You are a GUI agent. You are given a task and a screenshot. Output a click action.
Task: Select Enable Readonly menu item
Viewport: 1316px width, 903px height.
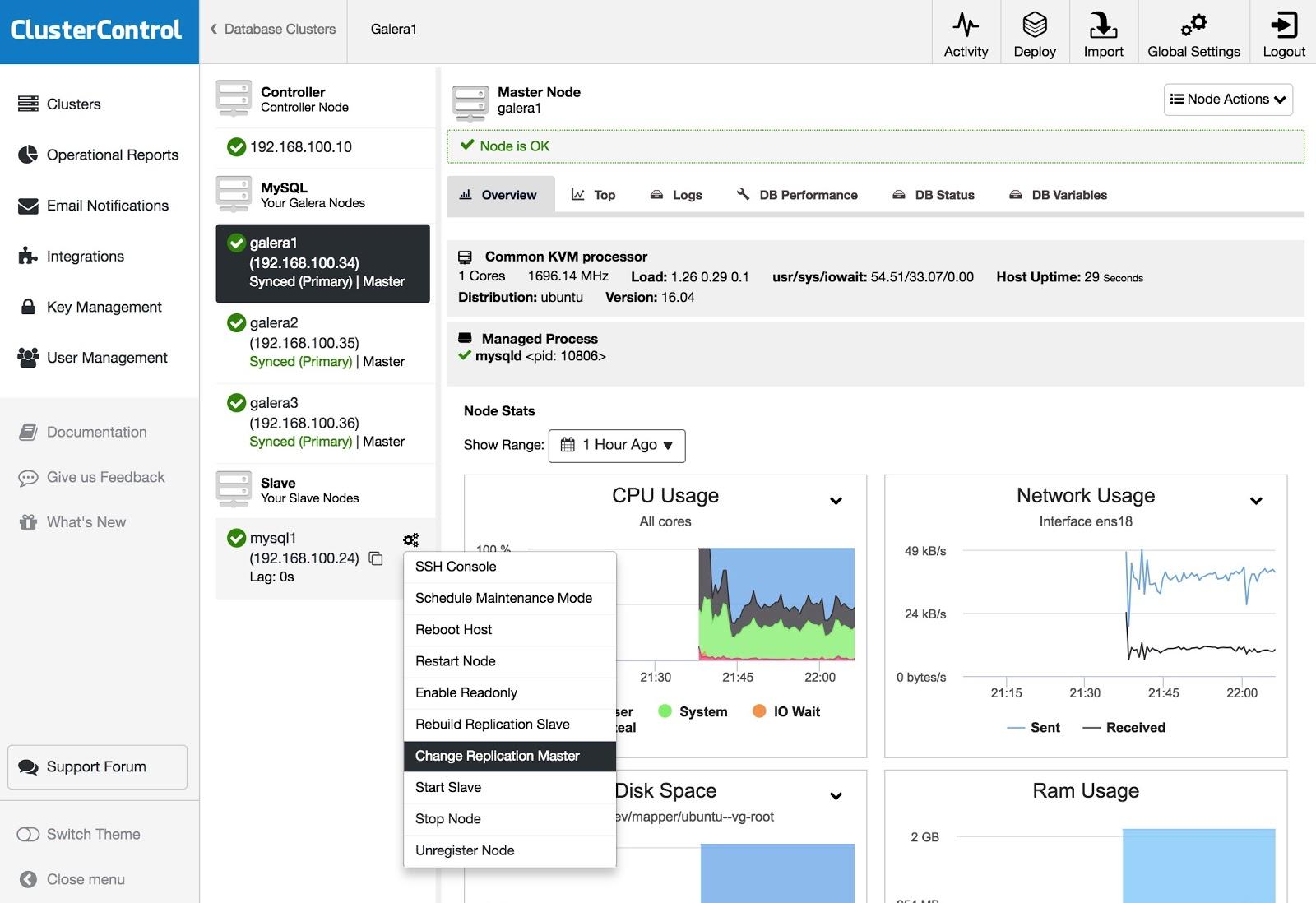(x=510, y=692)
